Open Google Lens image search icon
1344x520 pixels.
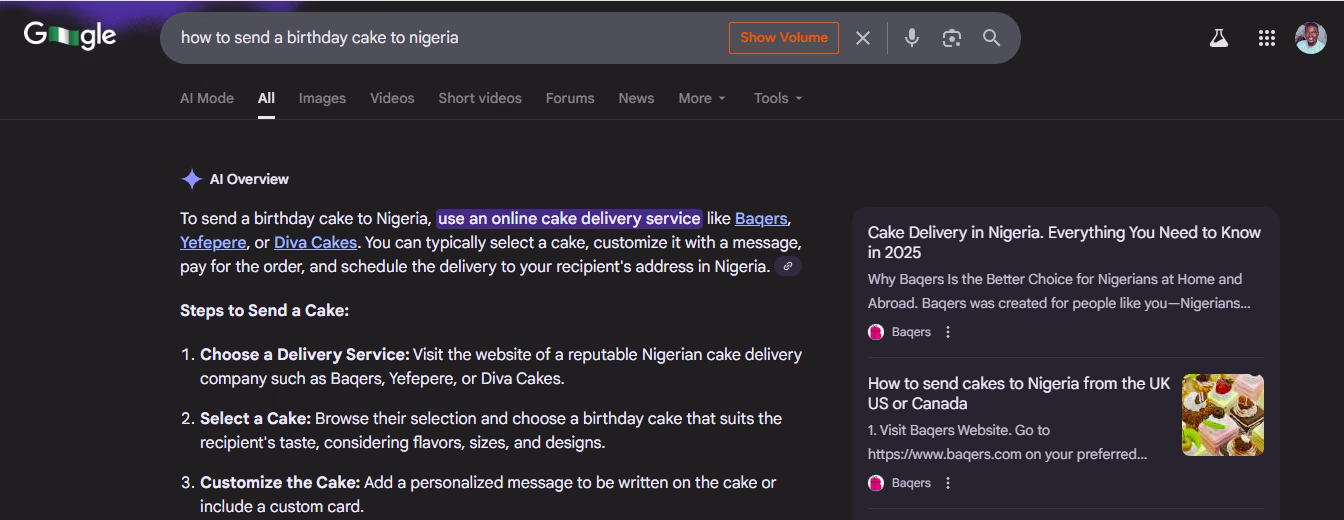(x=951, y=38)
